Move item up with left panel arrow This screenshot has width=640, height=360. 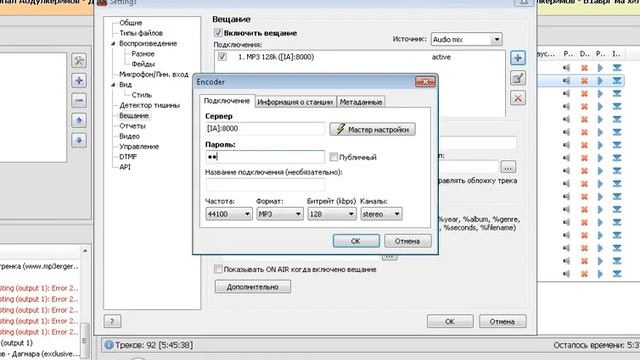79,120
